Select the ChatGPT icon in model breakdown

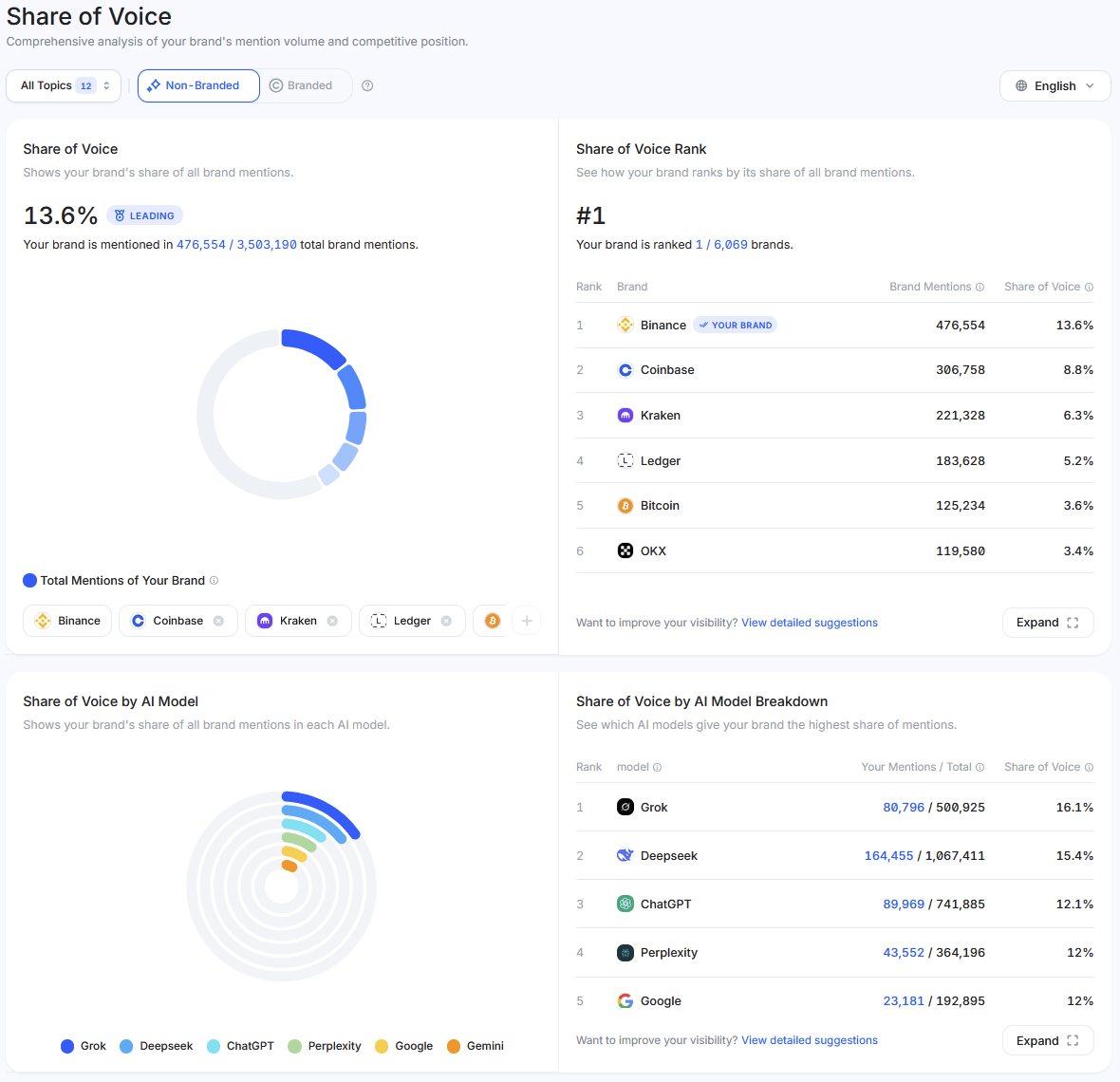tap(625, 904)
